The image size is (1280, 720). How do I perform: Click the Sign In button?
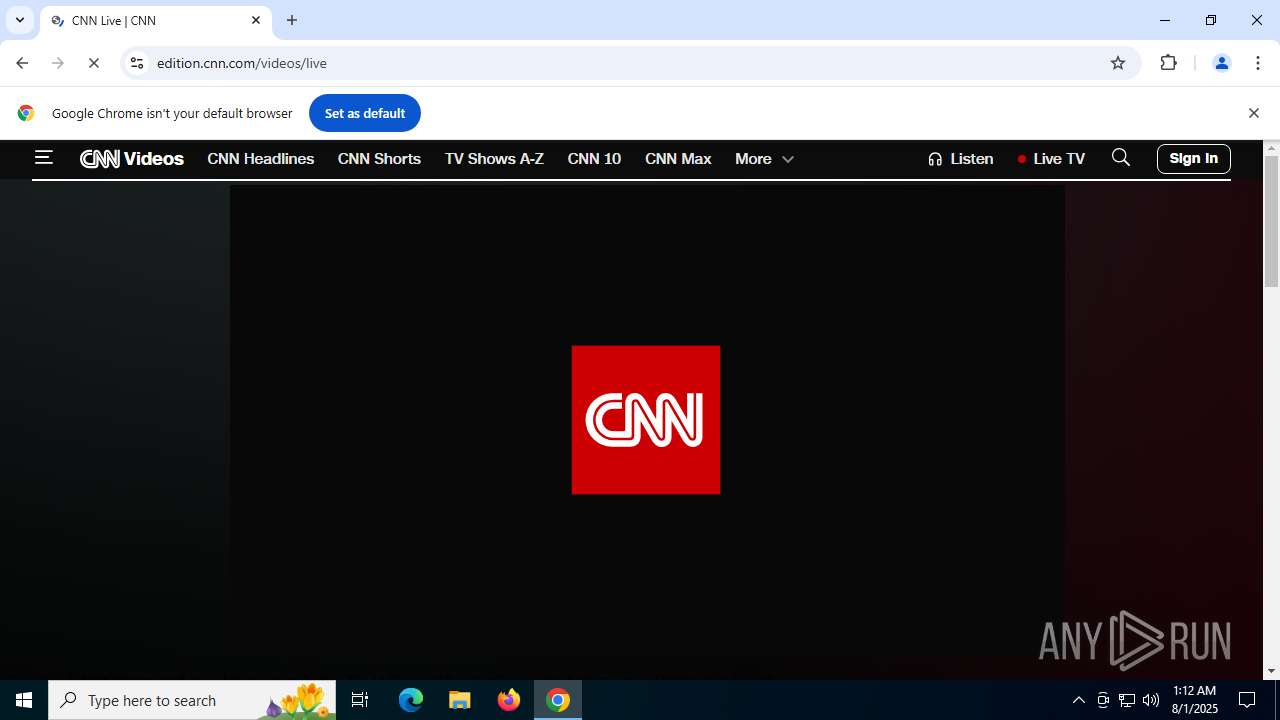tap(1194, 158)
